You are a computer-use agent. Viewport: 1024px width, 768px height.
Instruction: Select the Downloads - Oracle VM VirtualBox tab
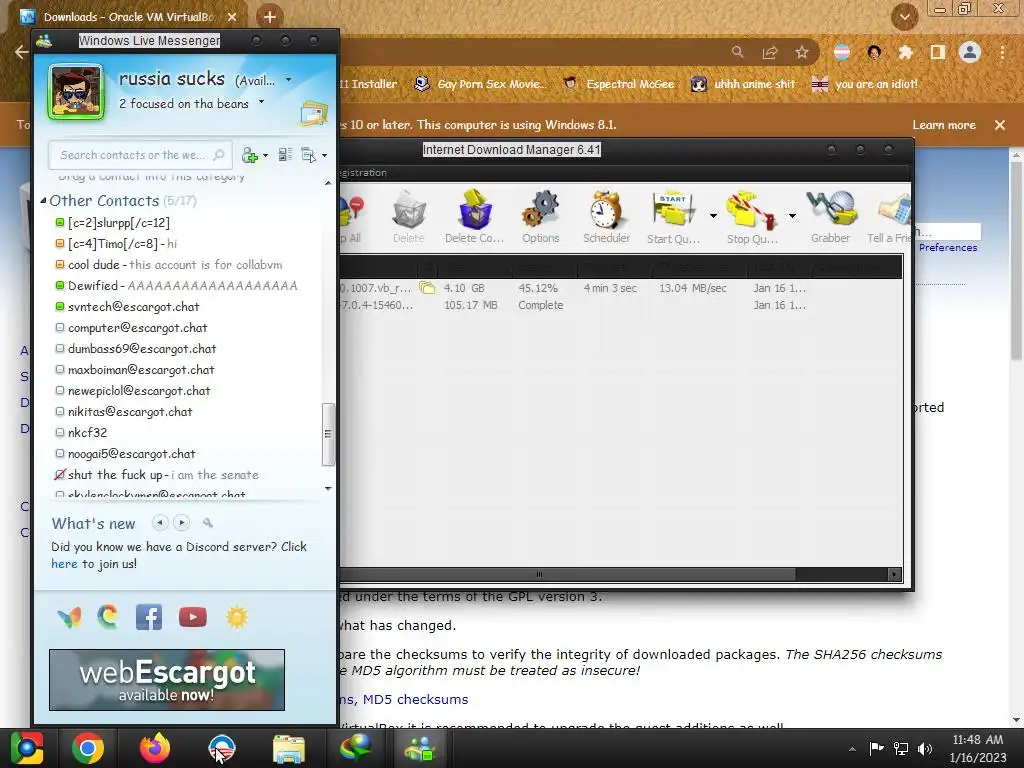(128, 17)
